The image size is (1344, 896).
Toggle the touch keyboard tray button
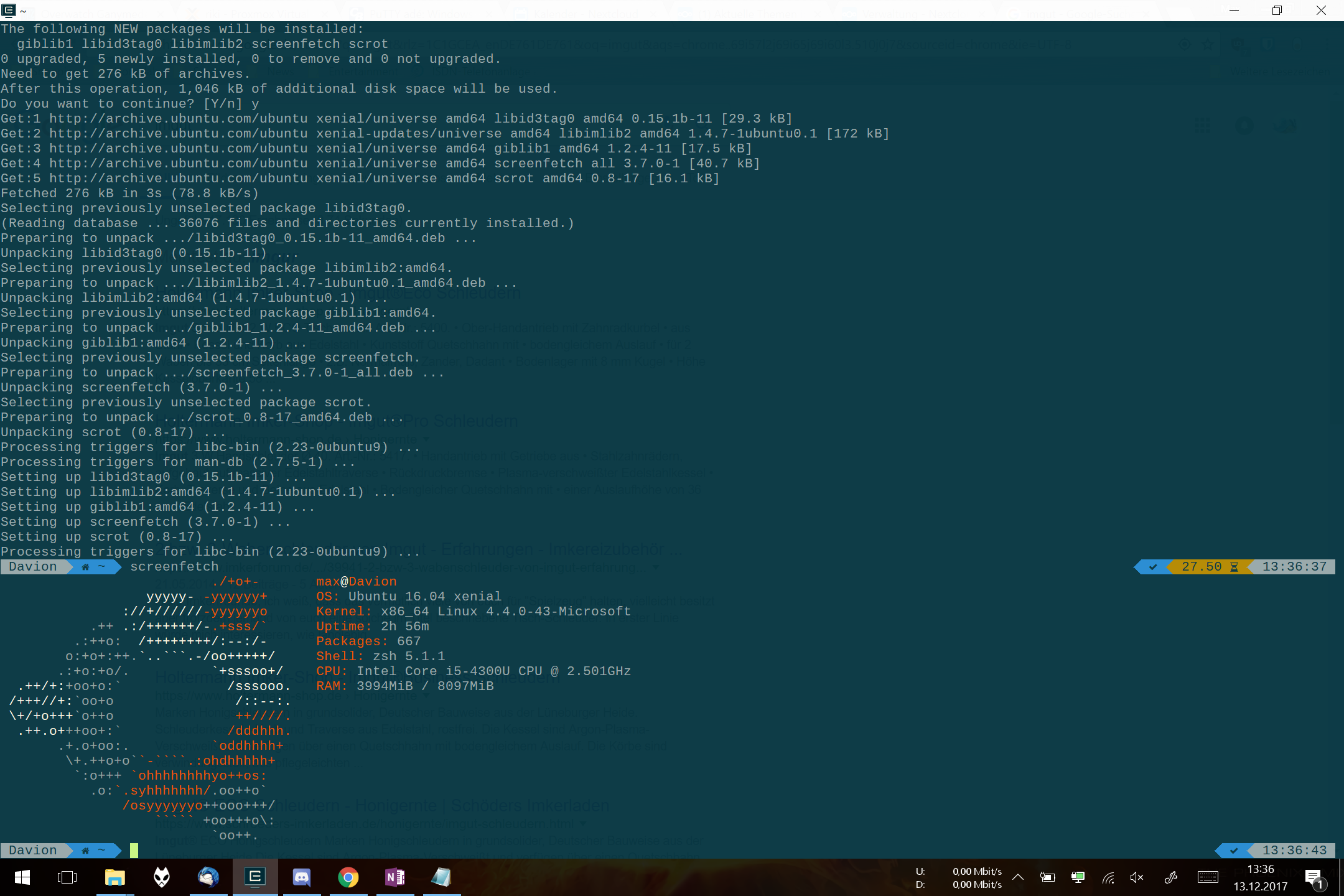1208,877
